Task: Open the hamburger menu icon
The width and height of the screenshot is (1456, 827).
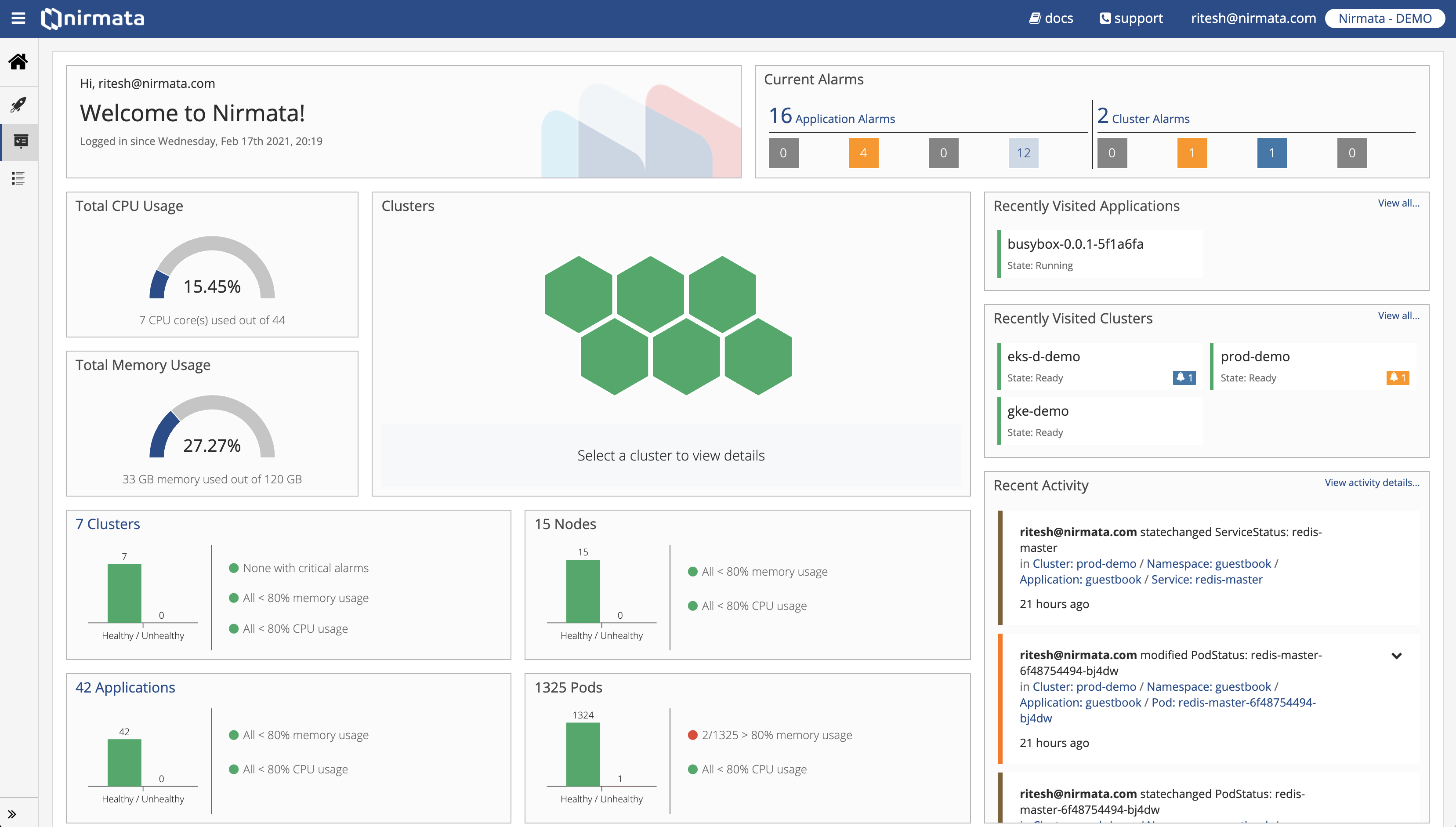Action: (18, 18)
